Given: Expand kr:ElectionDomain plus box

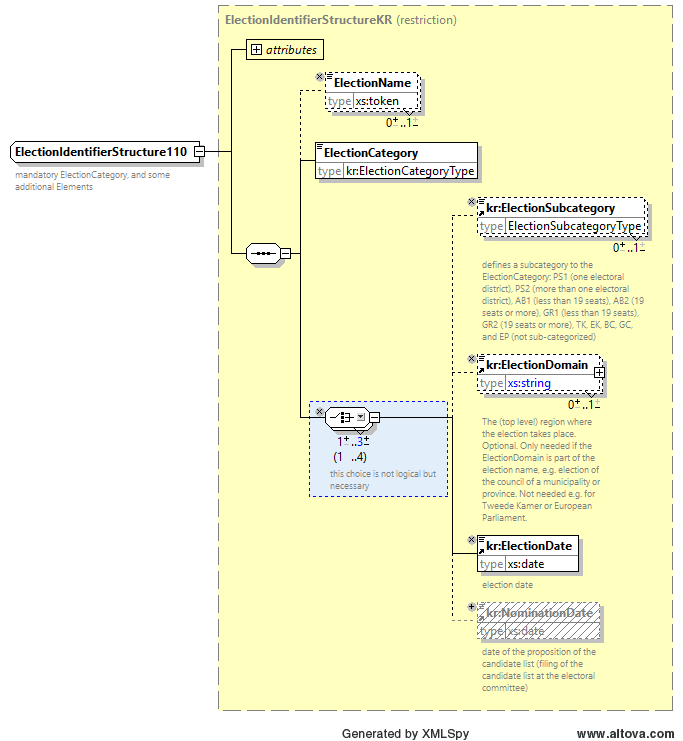Looking at the screenshot, I should (599, 372).
